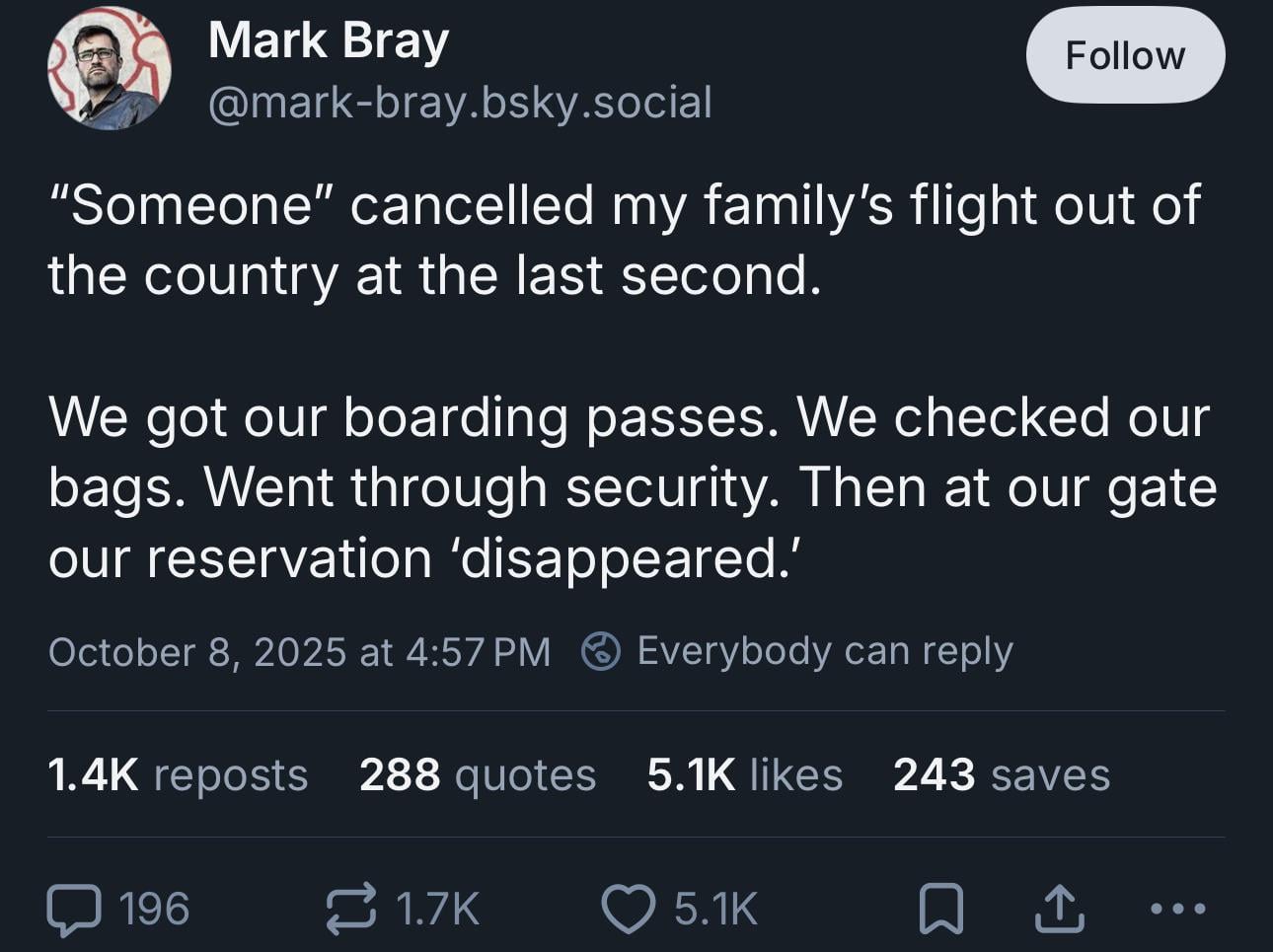Save post with bookmark icon
Screen dimensions: 1273x952
[x=940, y=909]
